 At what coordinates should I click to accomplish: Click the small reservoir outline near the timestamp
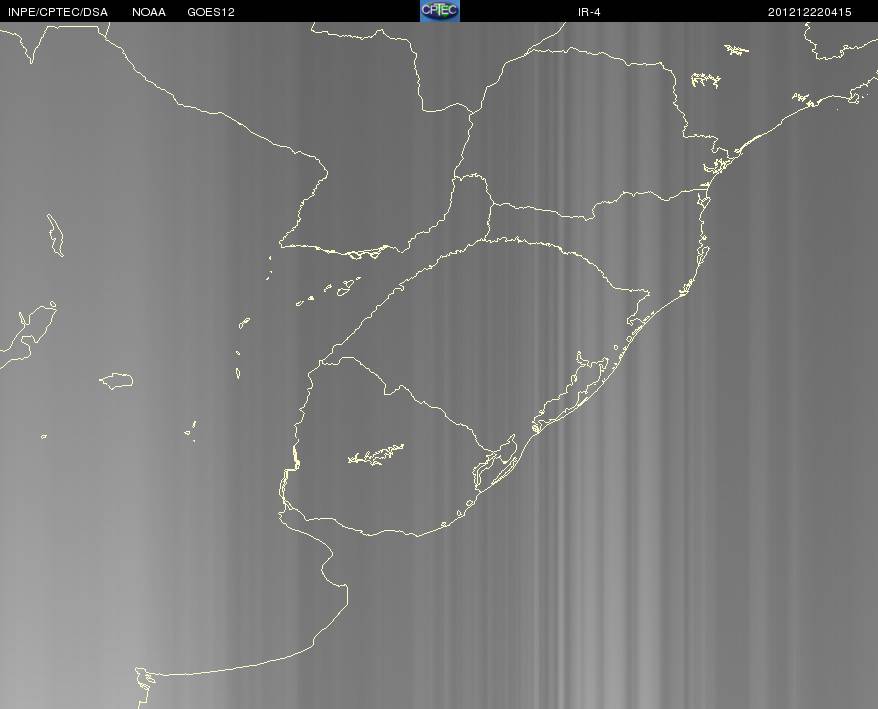click(x=737, y=50)
